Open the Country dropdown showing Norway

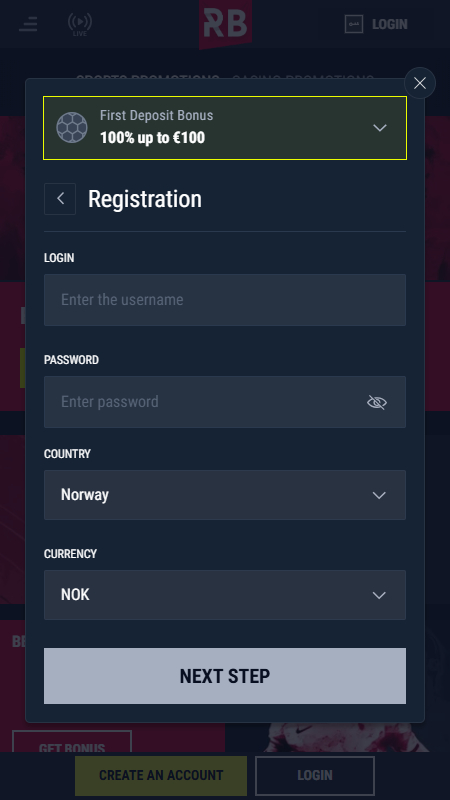(x=225, y=495)
